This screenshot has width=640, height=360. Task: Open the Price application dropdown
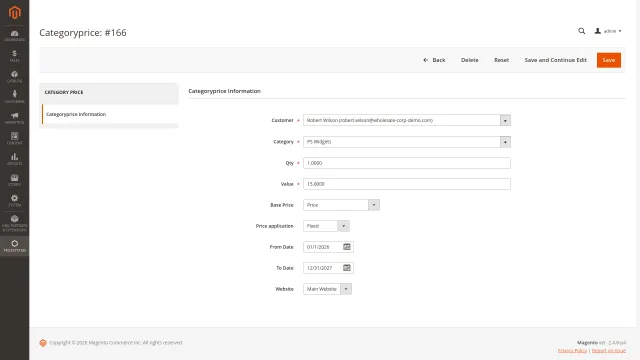326,226
